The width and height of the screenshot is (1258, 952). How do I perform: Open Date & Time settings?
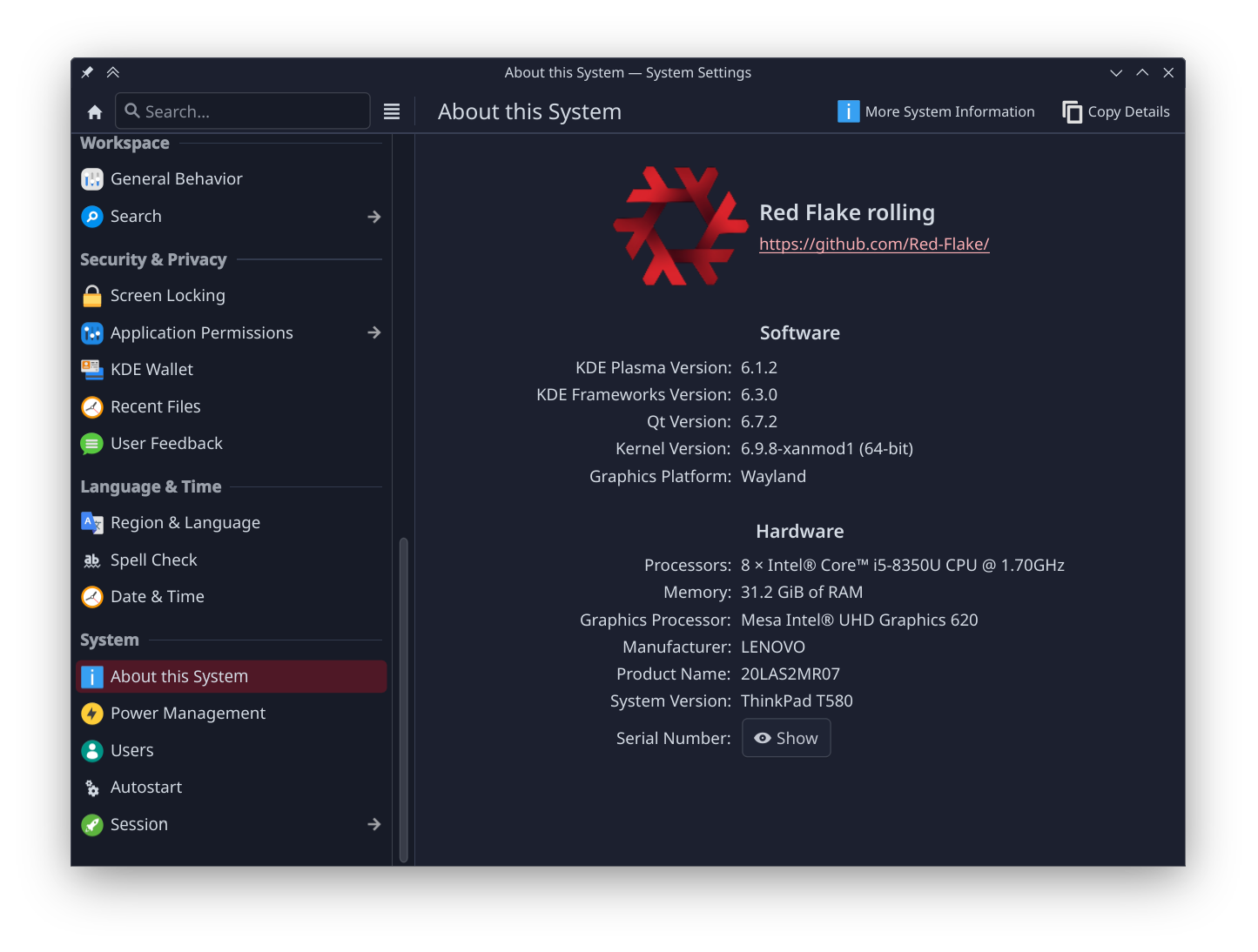pyautogui.click(x=232, y=597)
